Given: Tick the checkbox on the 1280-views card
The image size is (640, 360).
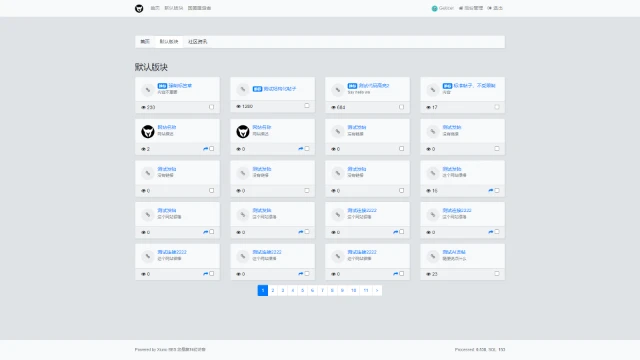Looking at the screenshot, I should tap(307, 106).
